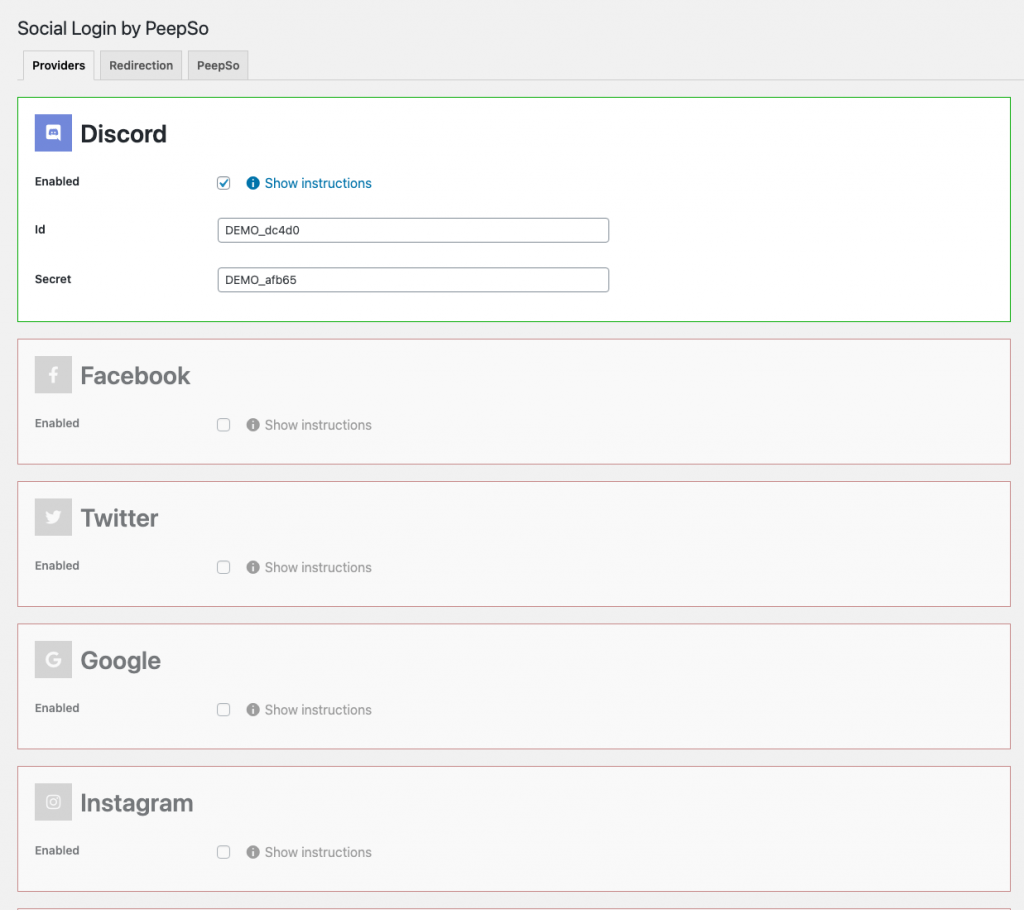Show instructions for Twitter
The height and width of the screenshot is (910, 1024).
pos(318,568)
